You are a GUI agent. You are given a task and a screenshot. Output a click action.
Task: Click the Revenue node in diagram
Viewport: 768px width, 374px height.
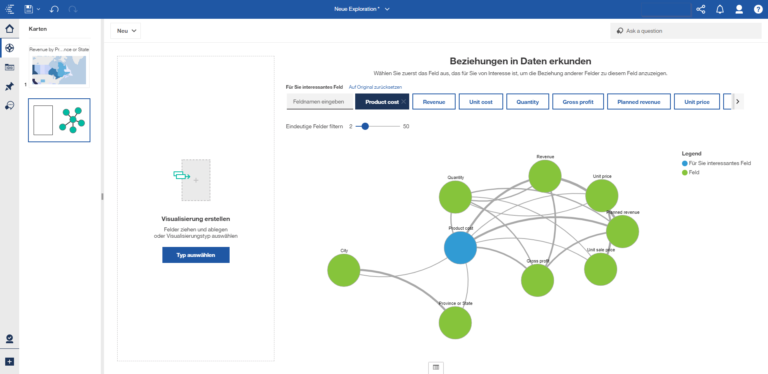[x=545, y=176]
